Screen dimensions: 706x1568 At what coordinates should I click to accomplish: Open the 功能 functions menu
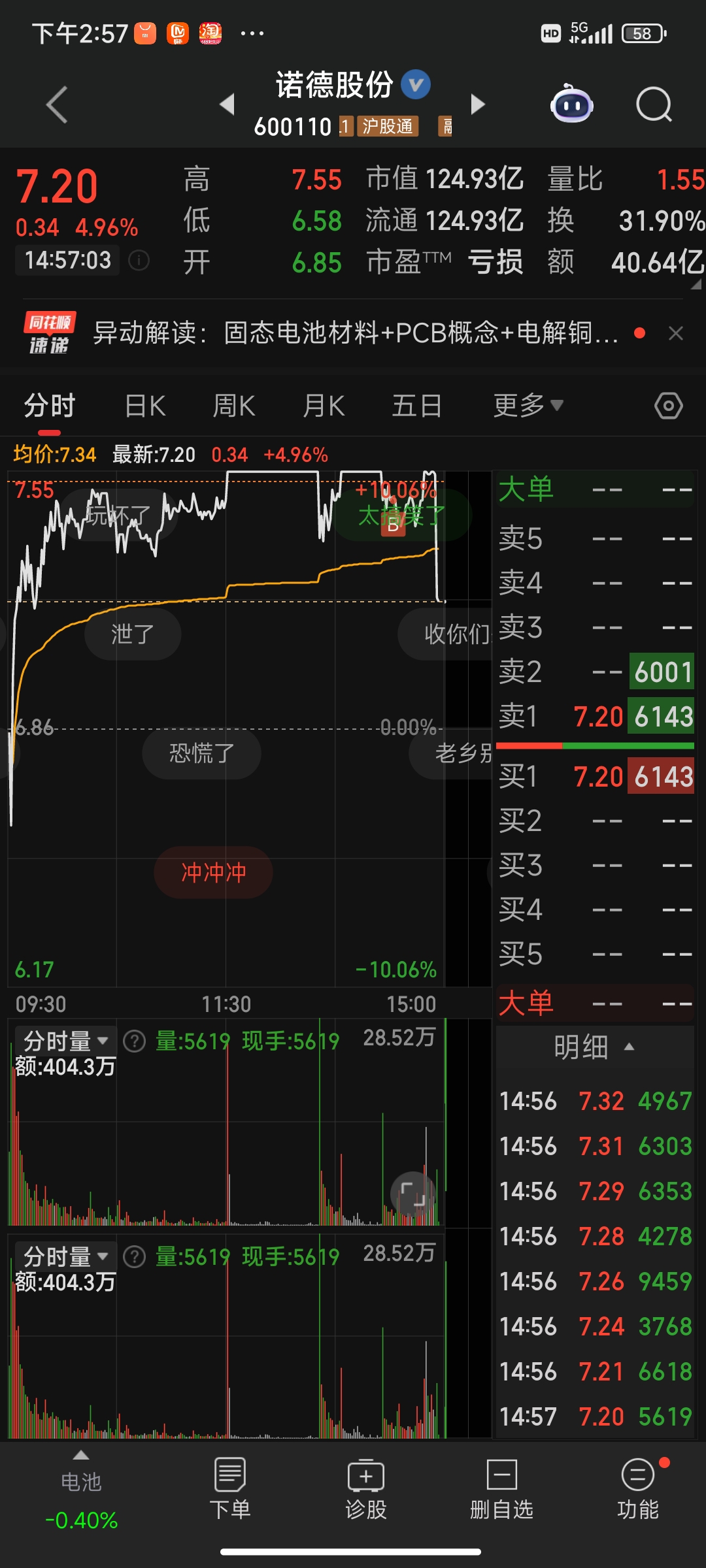638,1489
